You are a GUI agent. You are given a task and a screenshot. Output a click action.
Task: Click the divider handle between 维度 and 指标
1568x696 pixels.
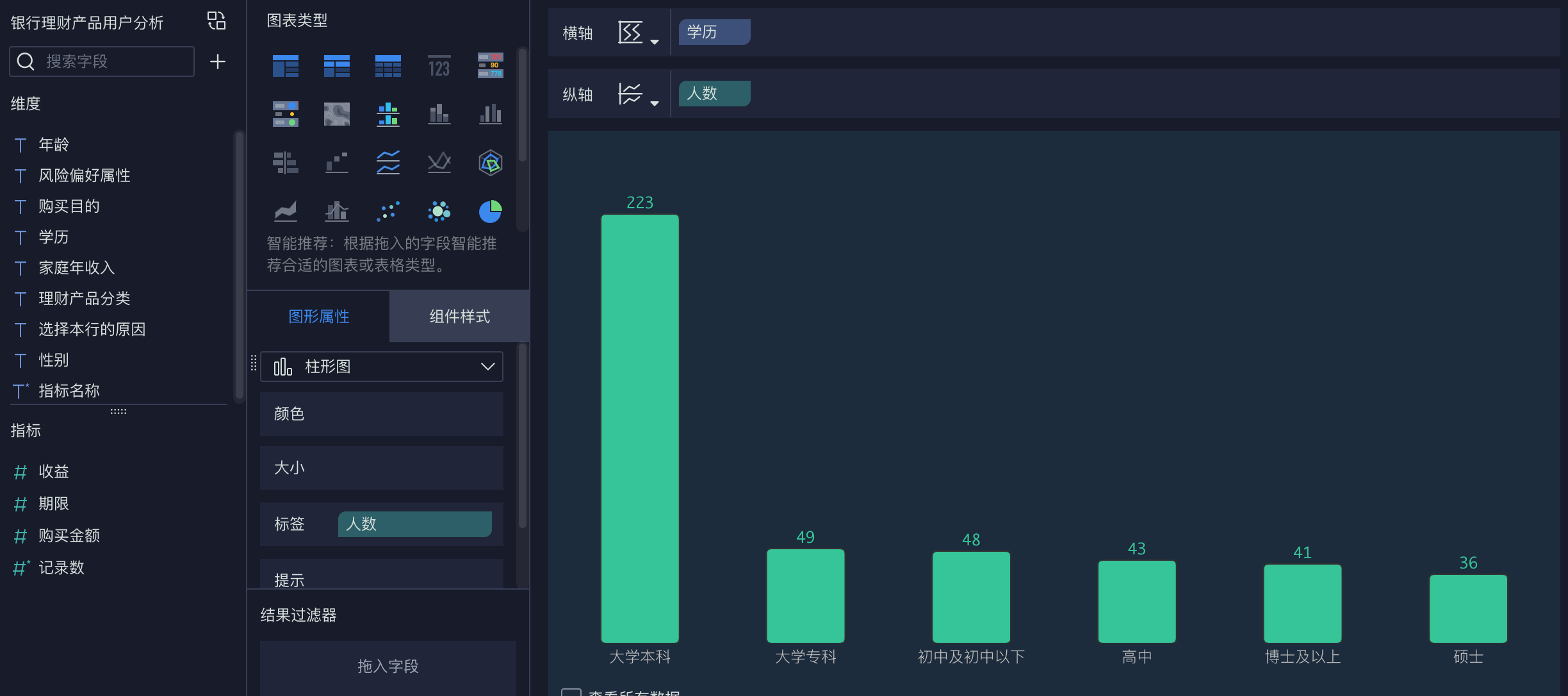pos(118,411)
